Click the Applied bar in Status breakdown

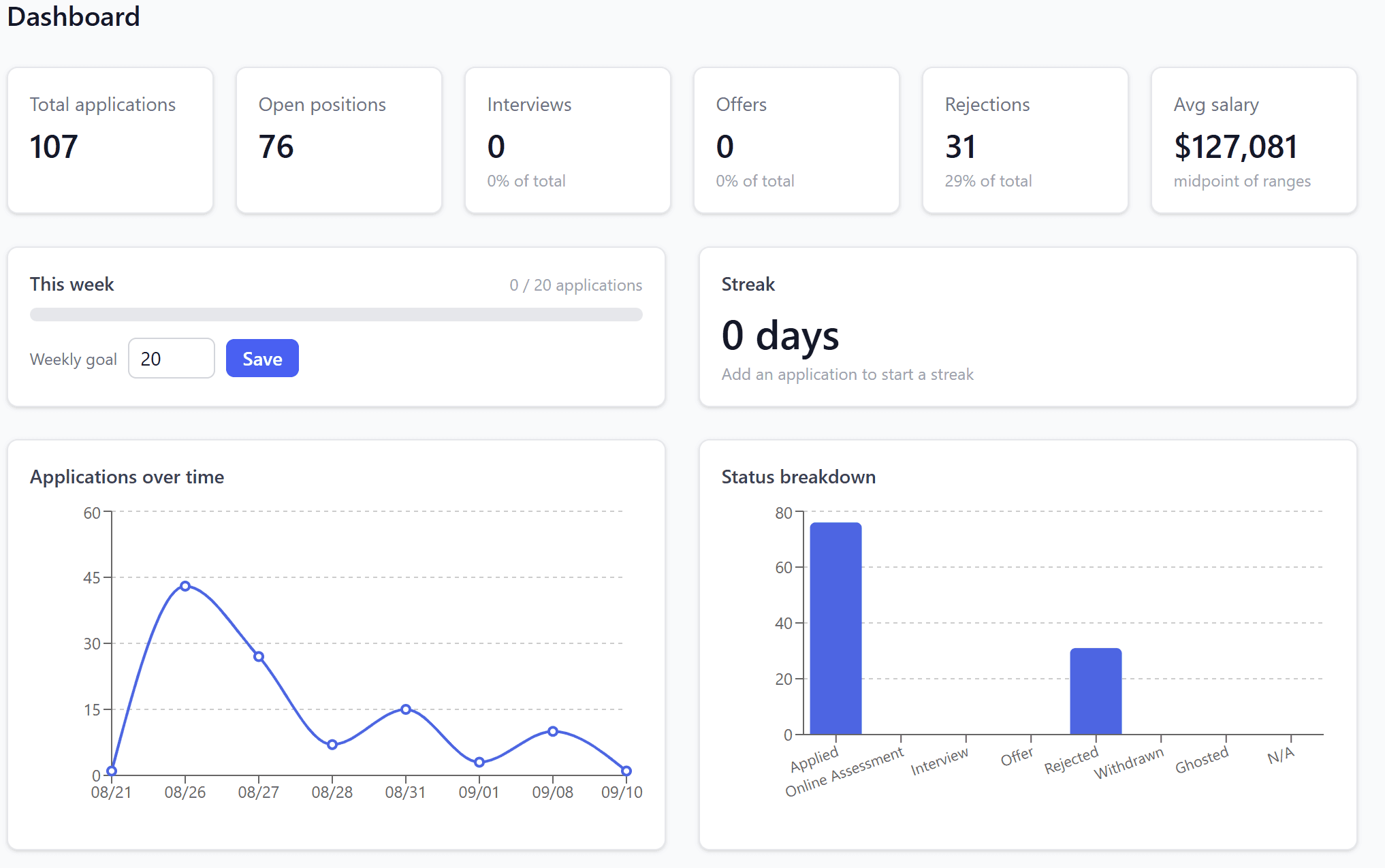836,628
